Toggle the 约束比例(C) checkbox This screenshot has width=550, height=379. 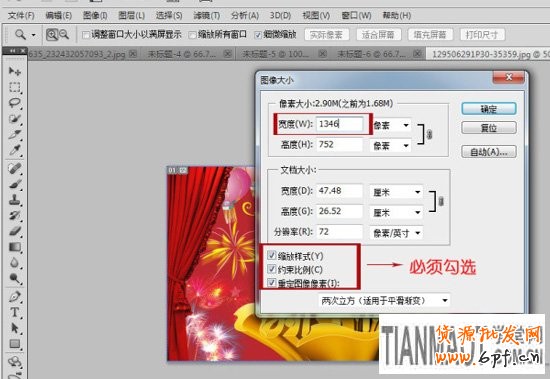(271, 269)
